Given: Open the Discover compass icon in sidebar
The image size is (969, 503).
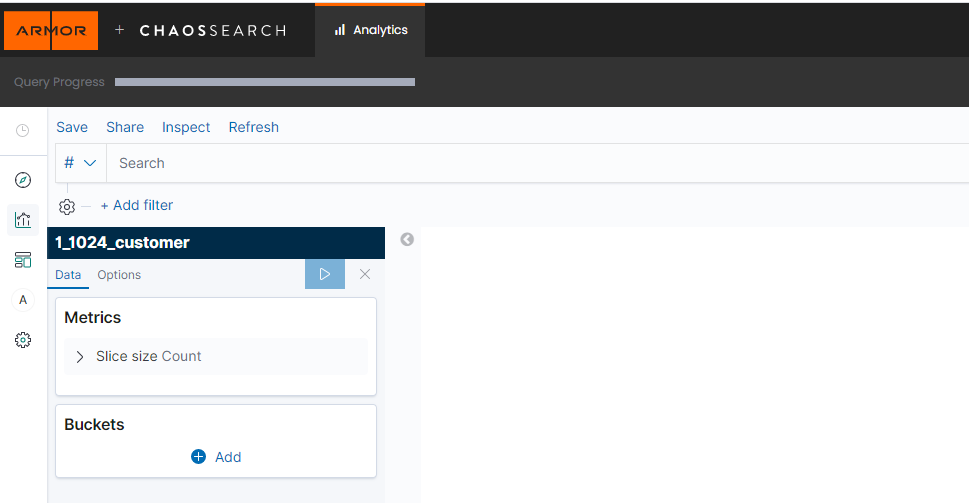Looking at the screenshot, I should [23, 180].
